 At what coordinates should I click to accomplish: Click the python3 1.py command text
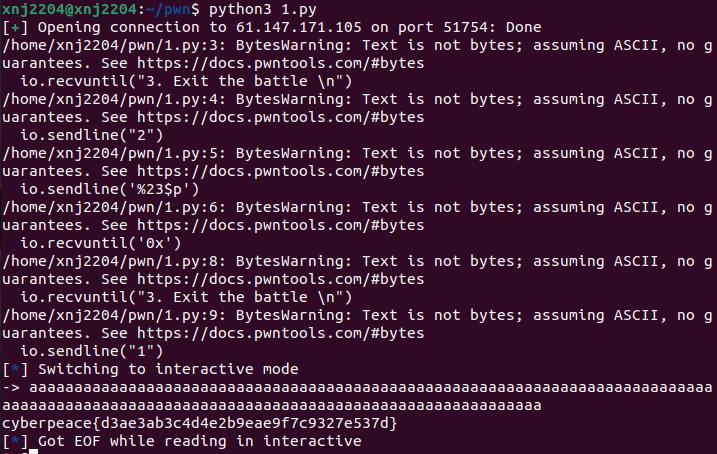tap(263, 9)
